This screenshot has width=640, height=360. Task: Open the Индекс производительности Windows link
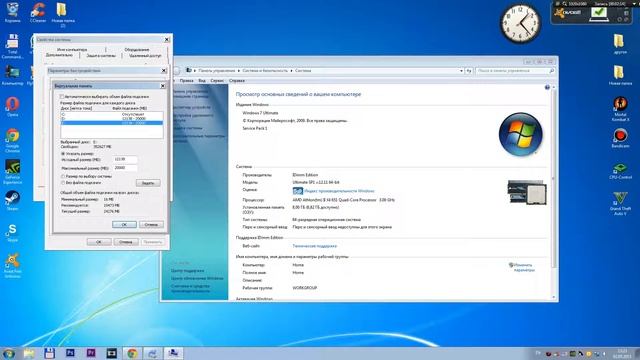tap(339, 191)
